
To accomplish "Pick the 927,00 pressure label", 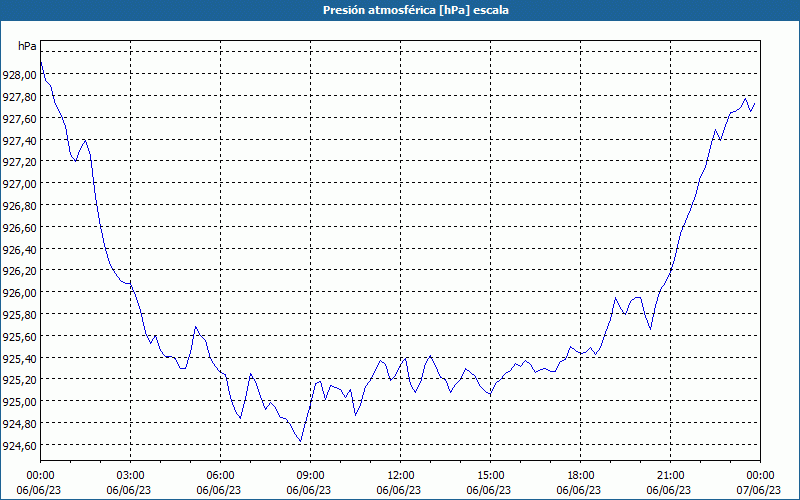I will [19, 184].
